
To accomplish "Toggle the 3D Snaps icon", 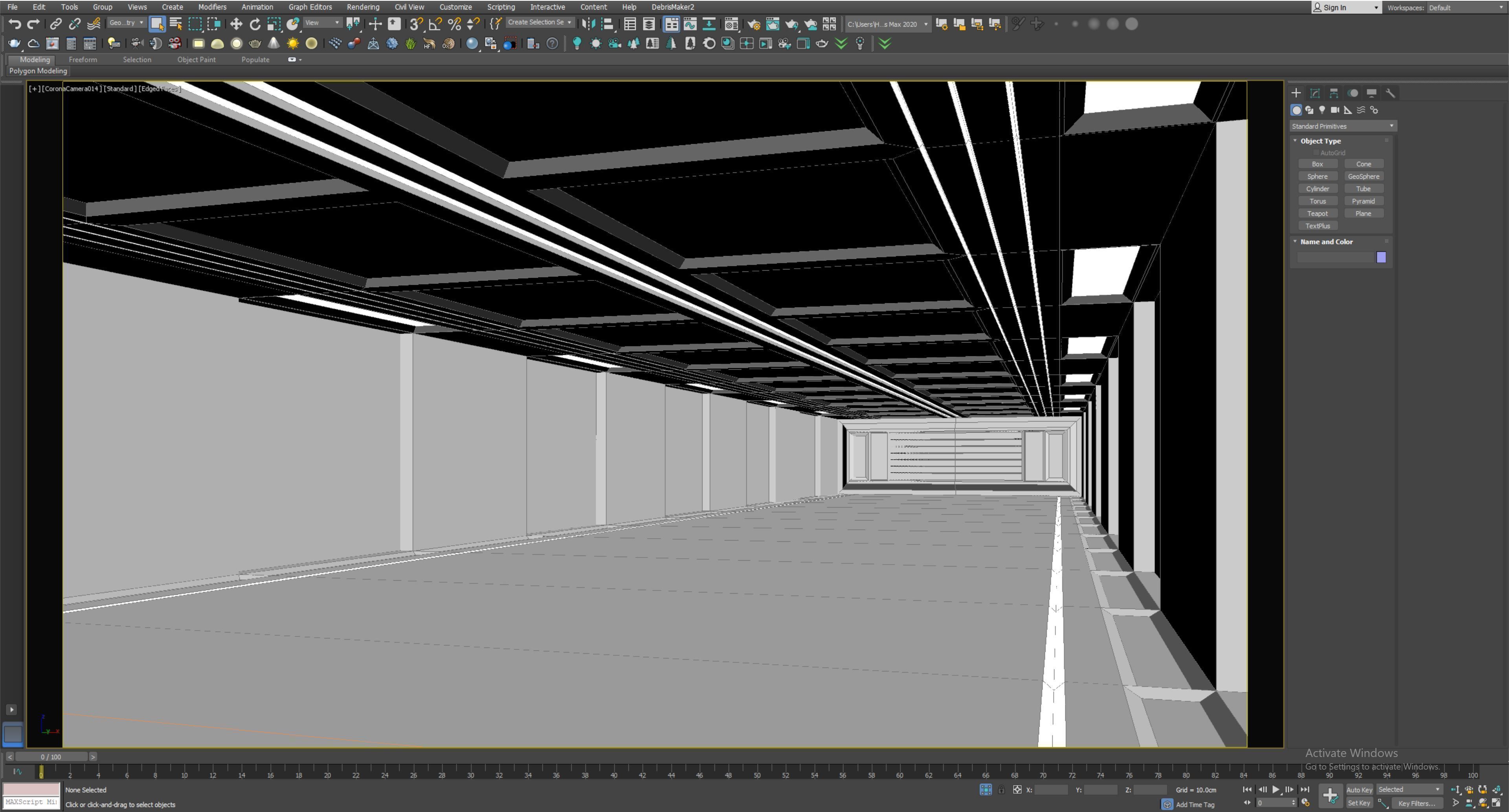I will [416, 24].
